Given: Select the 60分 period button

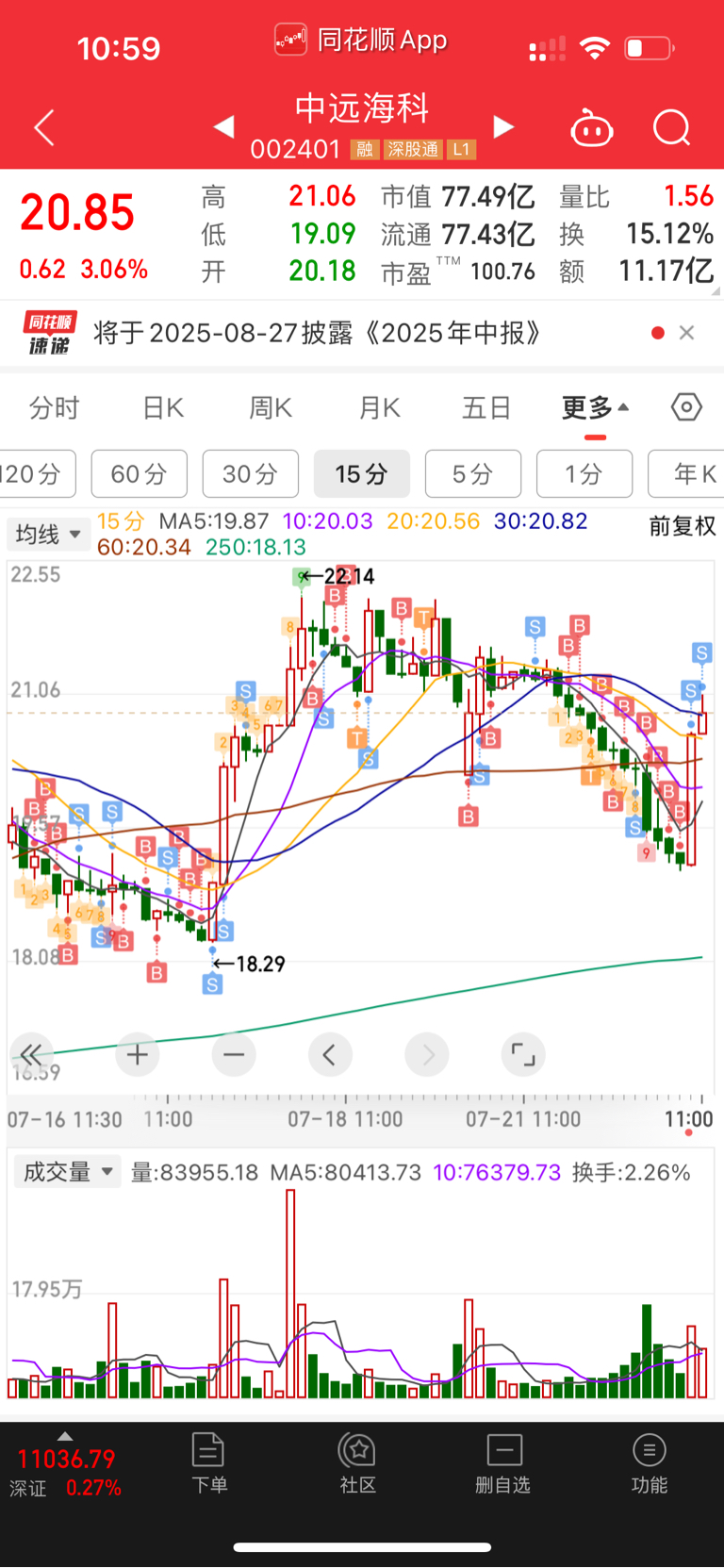Looking at the screenshot, I should 140,473.
